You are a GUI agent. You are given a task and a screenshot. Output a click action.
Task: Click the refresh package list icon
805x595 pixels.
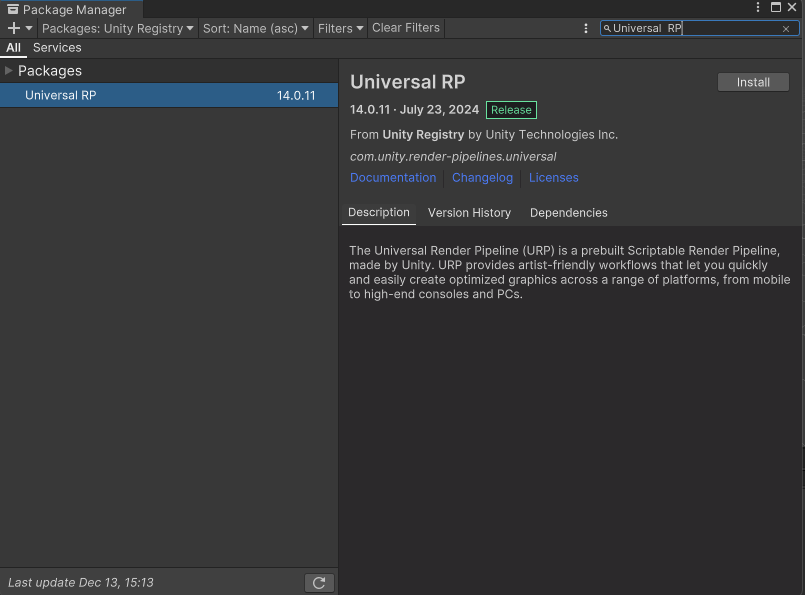pyautogui.click(x=319, y=583)
